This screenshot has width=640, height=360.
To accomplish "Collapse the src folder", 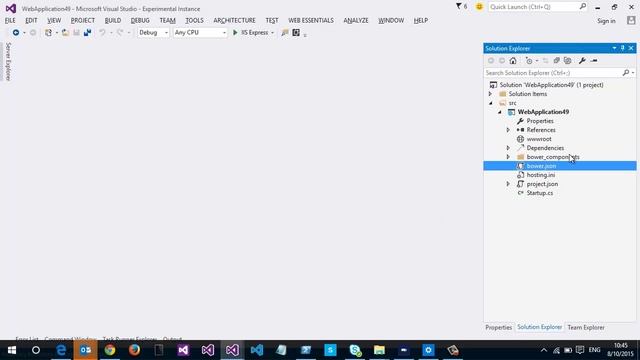I will (491, 103).
